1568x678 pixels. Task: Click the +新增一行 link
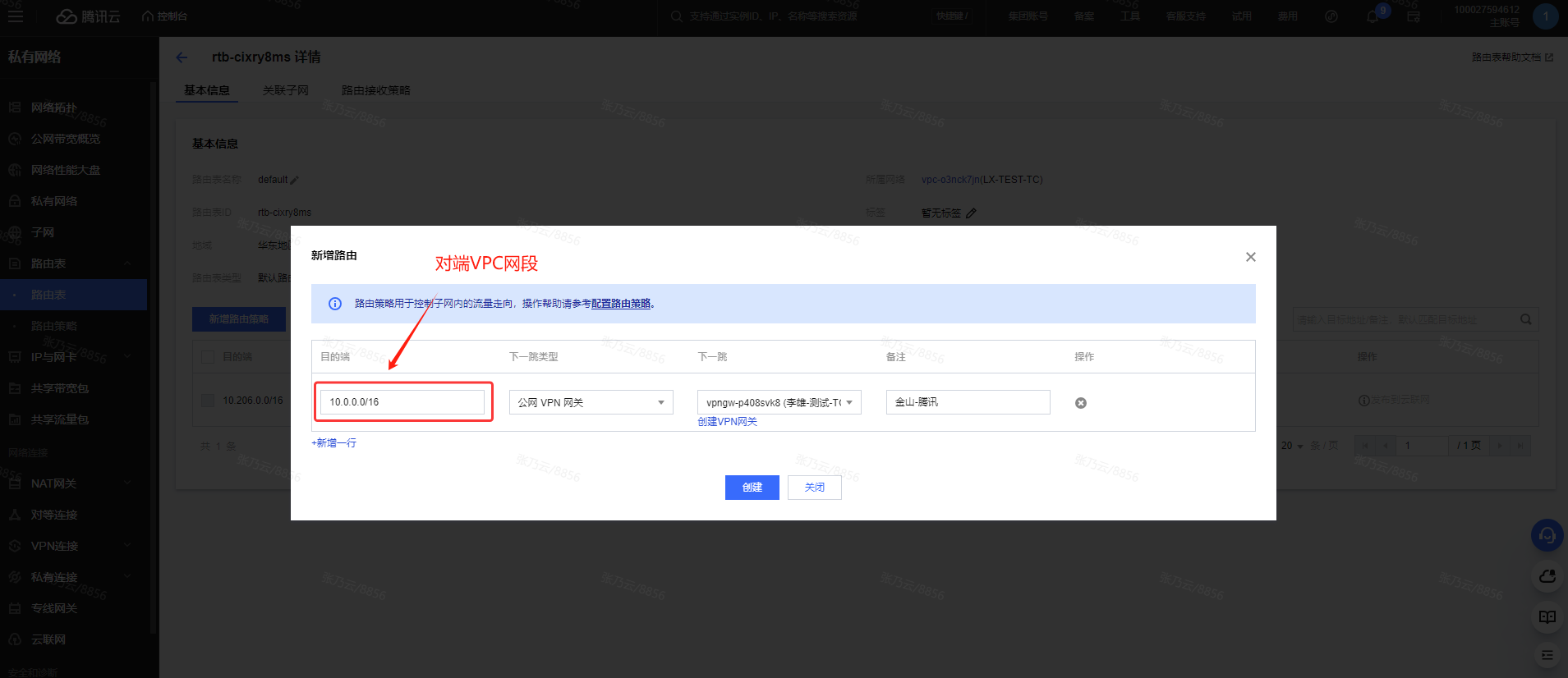333,443
